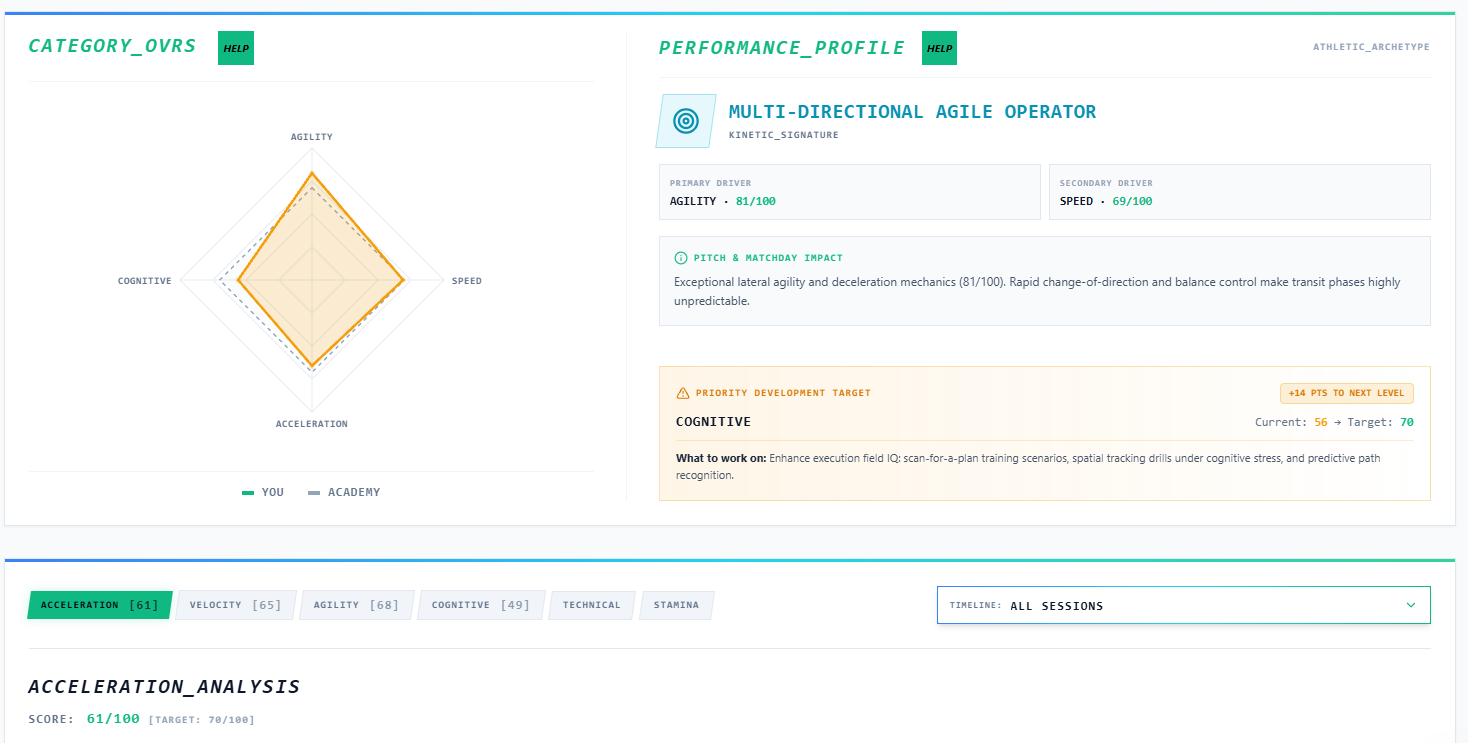Viewport: 1468px width, 743px height.
Task: Click the [TARGET: 70/100] label
Action: tap(201, 720)
